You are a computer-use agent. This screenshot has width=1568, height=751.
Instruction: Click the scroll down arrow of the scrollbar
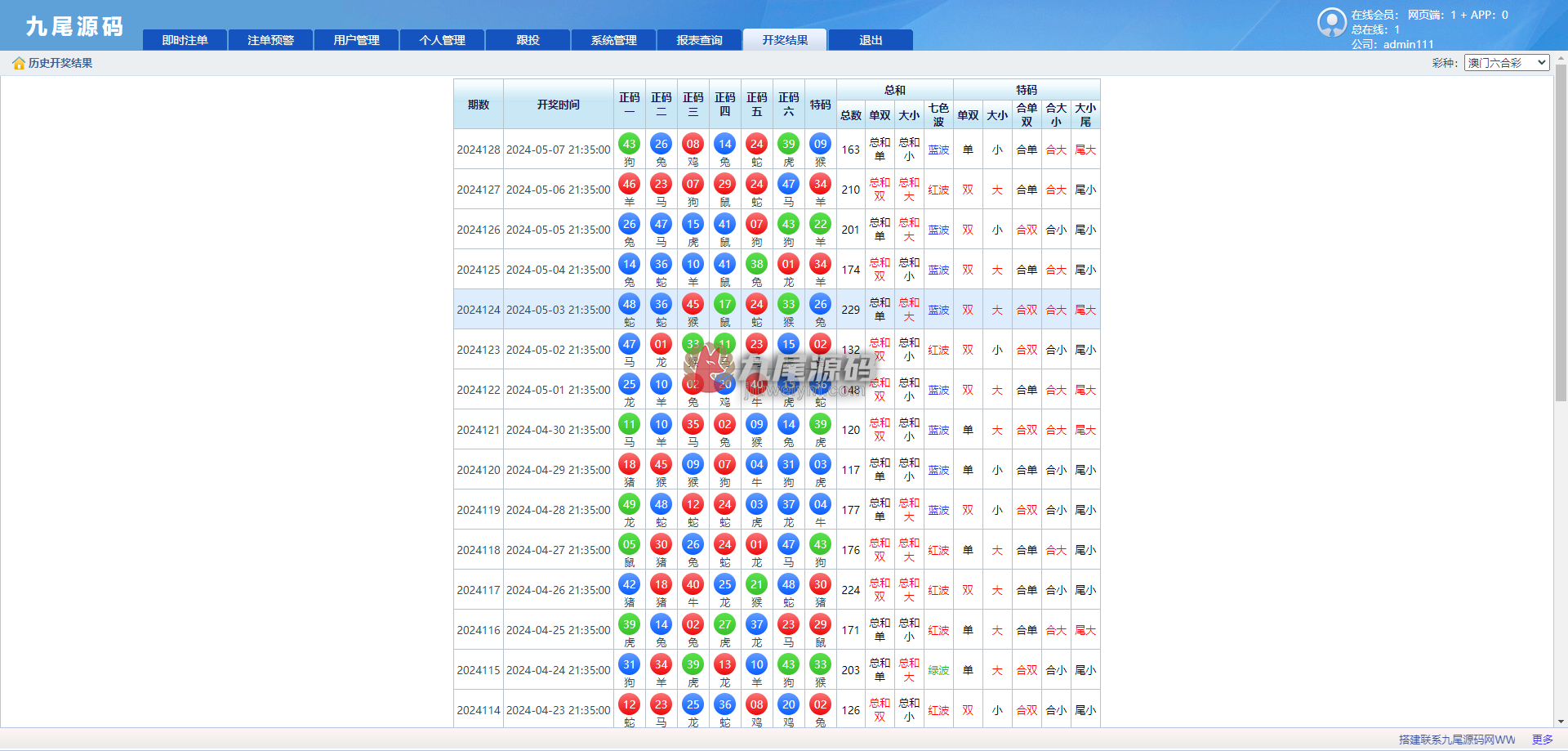pyautogui.click(x=1561, y=722)
